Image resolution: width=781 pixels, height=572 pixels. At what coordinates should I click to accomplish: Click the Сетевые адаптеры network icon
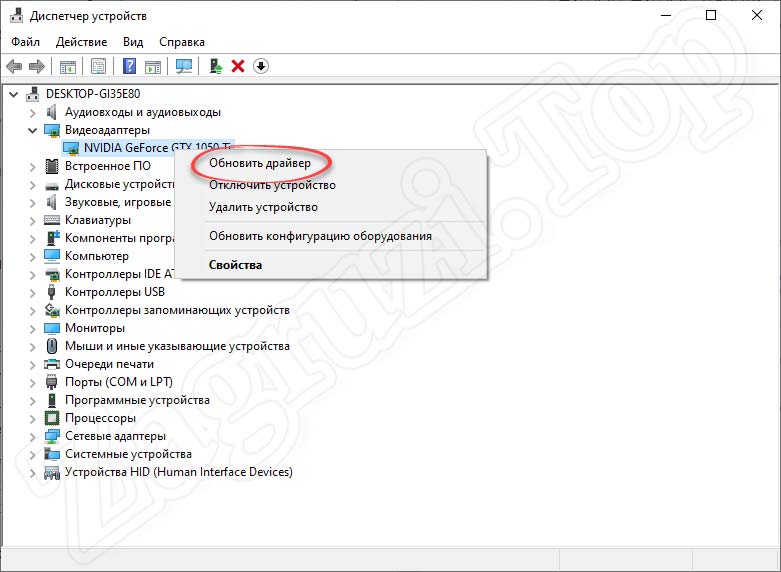(52, 436)
